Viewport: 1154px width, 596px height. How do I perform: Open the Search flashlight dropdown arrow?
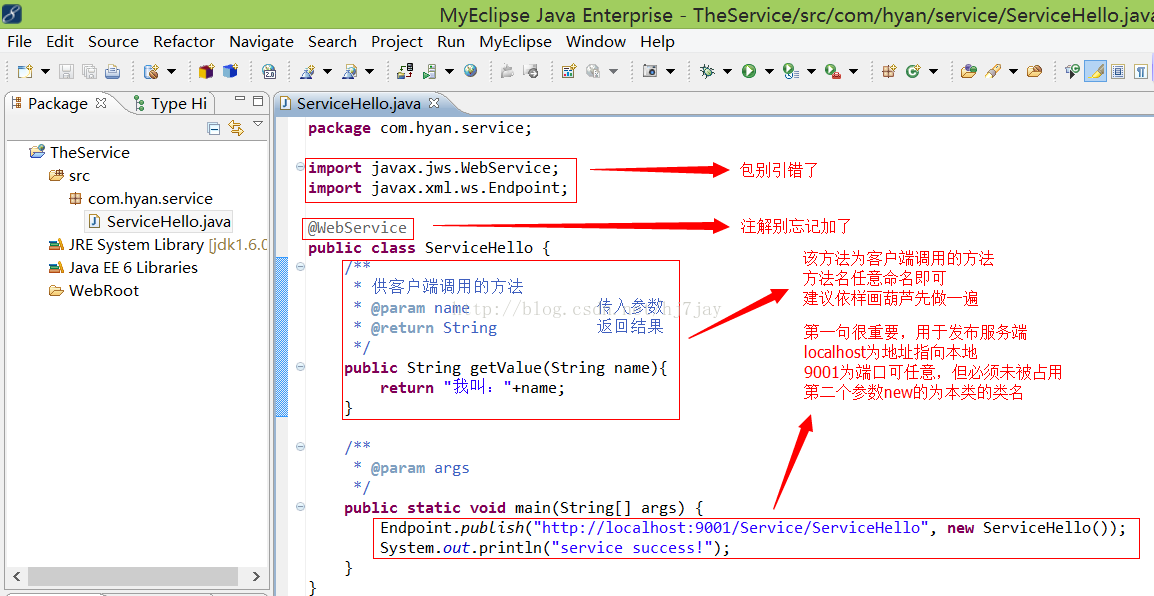[x=1013, y=71]
